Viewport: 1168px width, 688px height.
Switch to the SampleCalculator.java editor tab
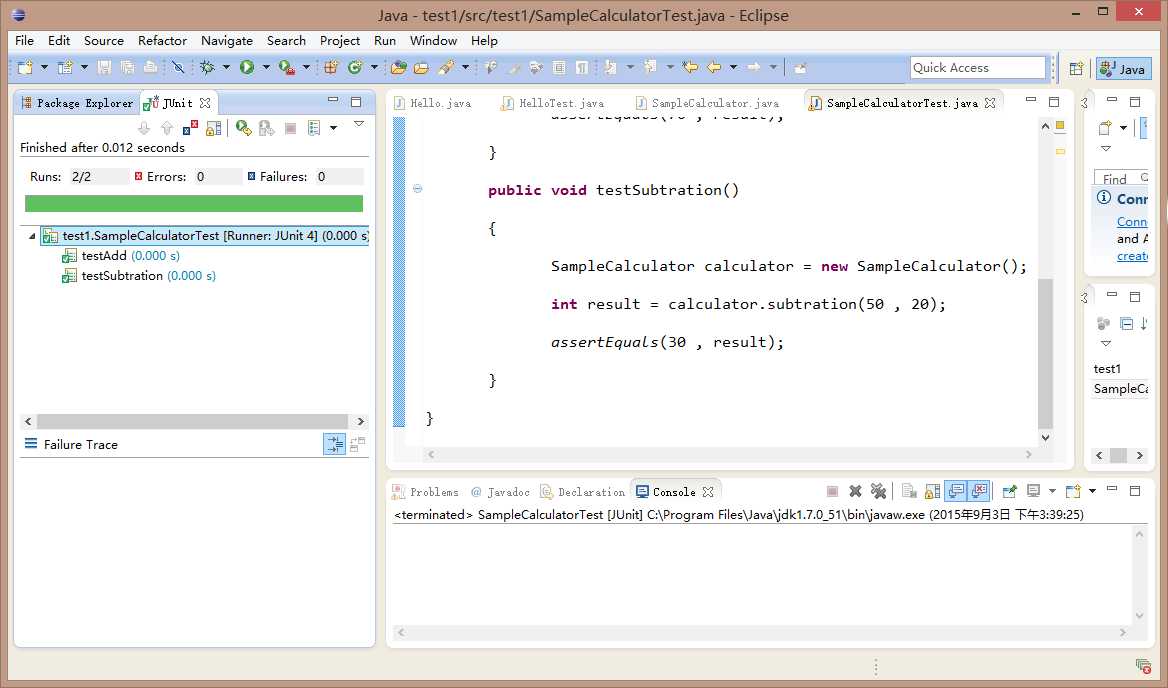click(707, 103)
